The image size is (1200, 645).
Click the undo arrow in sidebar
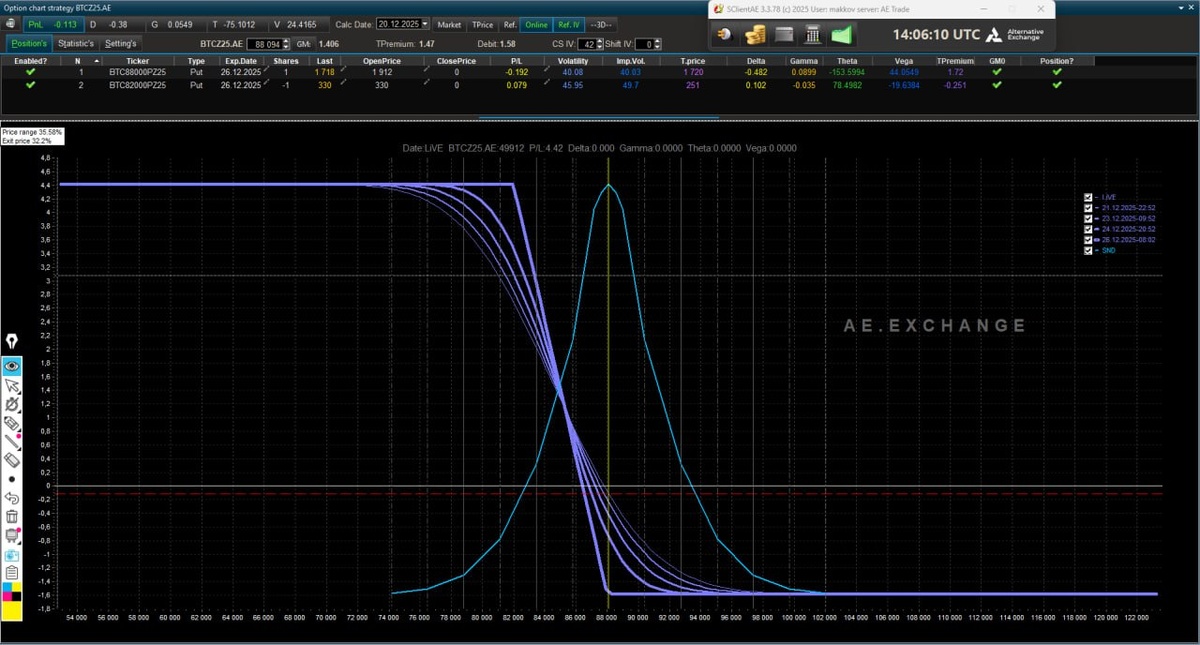click(12, 497)
